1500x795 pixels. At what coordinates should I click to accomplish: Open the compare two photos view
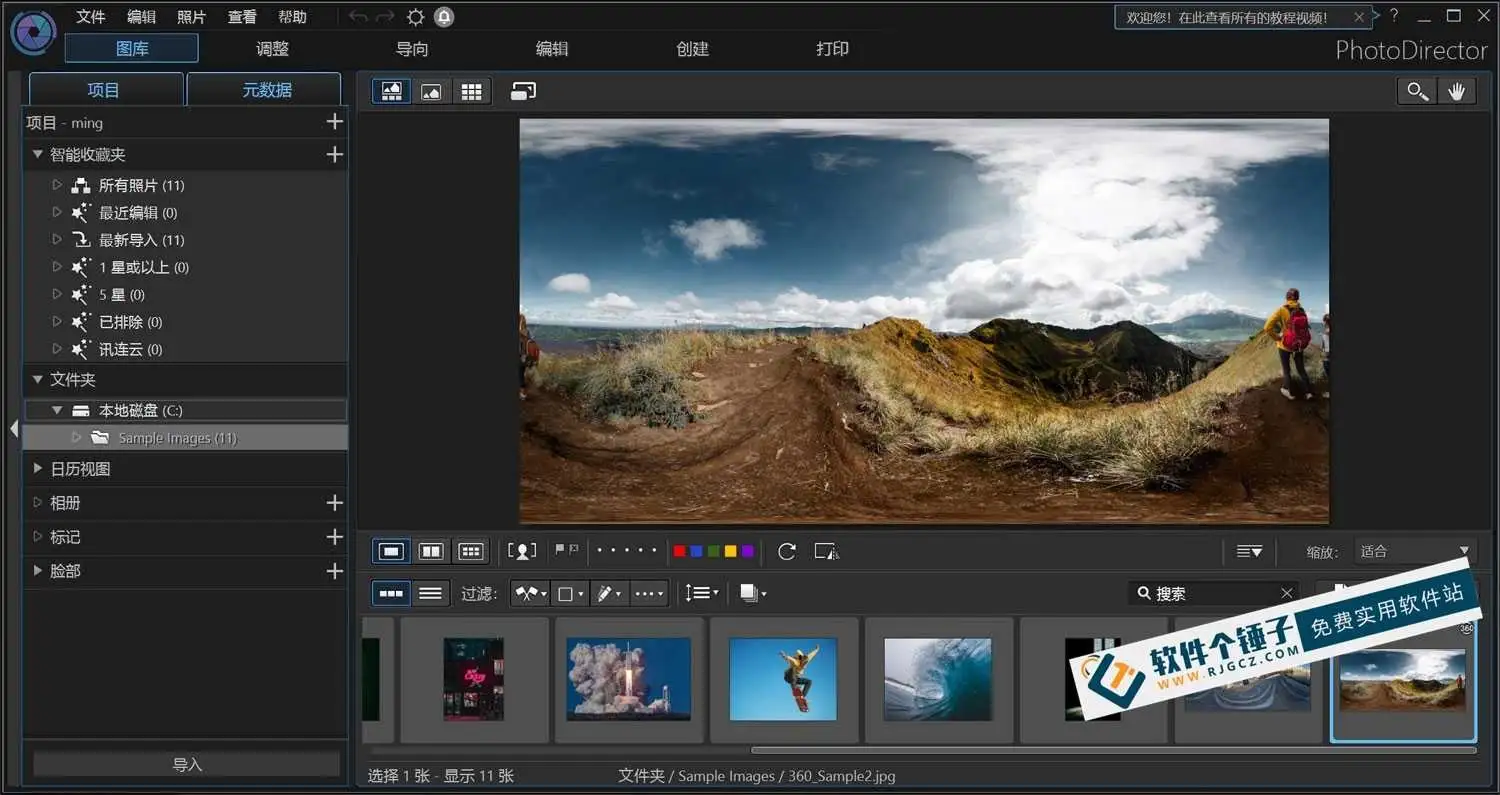coord(431,551)
